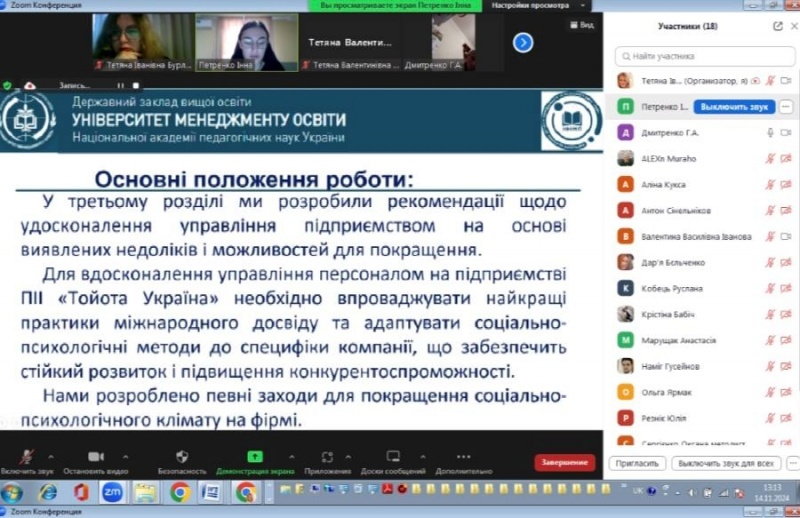800x518 pixels.
Task: Toggle muted mic icon for Антон Сінельніков
Action: pyautogui.click(x=770, y=210)
